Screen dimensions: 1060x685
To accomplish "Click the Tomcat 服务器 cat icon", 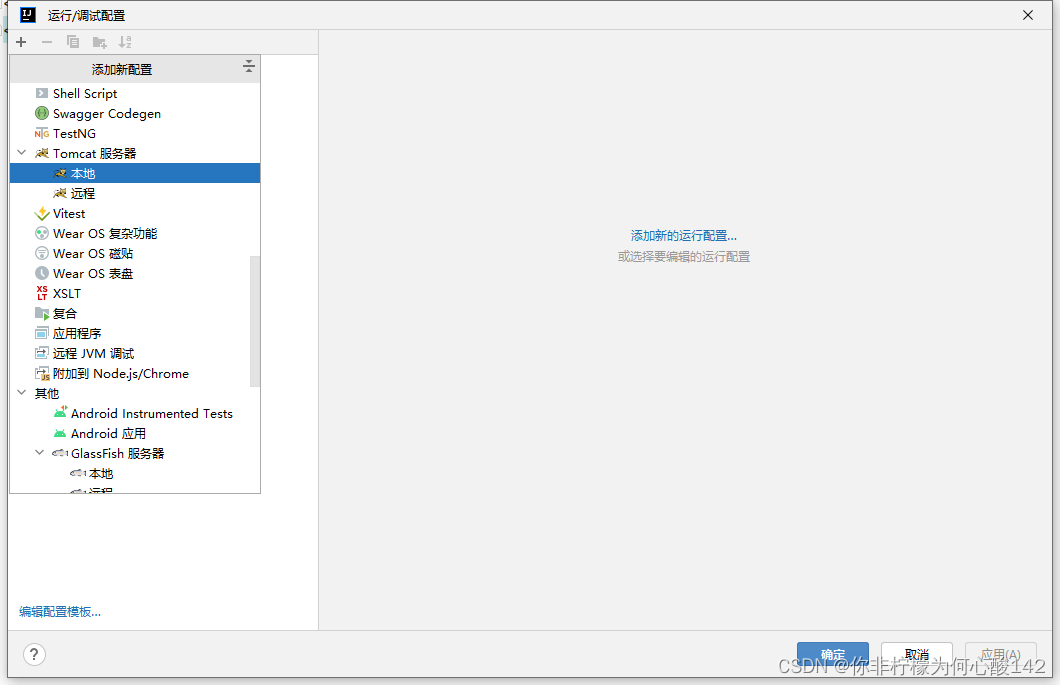I will [x=42, y=153].
